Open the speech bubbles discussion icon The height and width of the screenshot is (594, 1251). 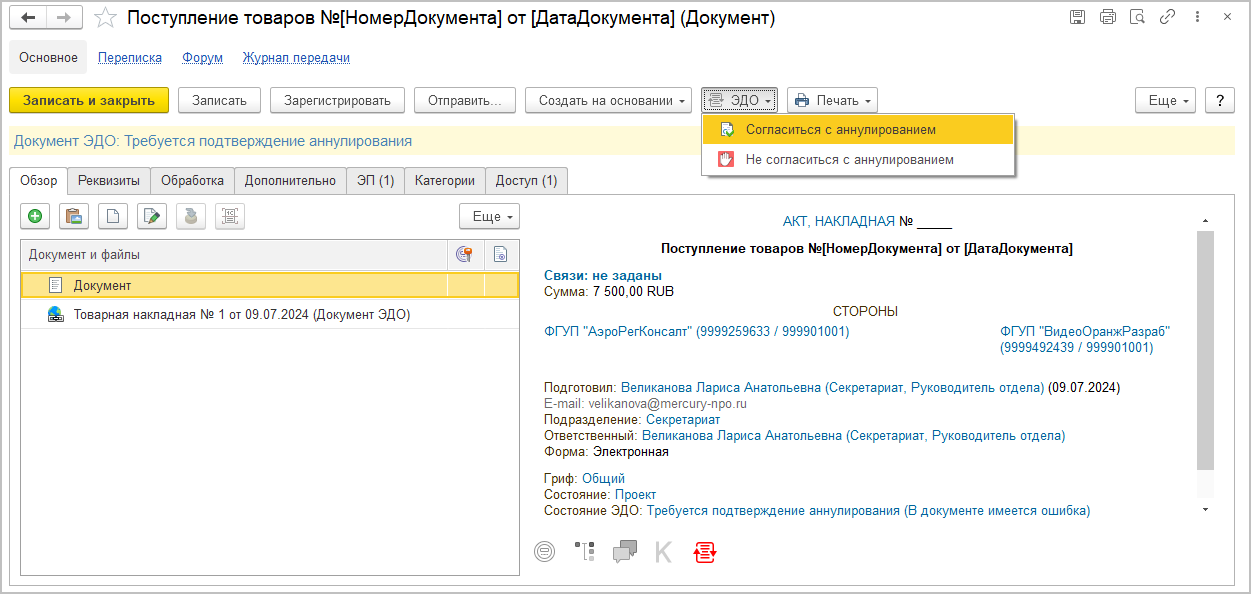625,551
